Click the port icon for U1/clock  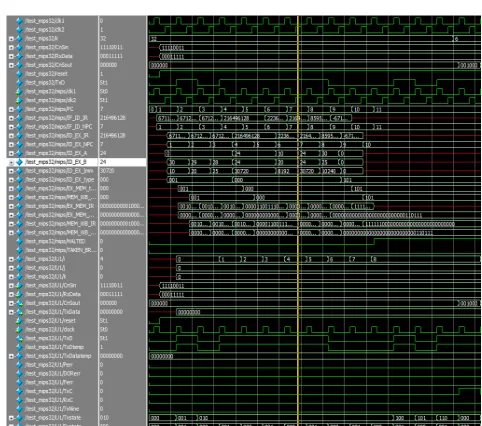tap(19, 329)
